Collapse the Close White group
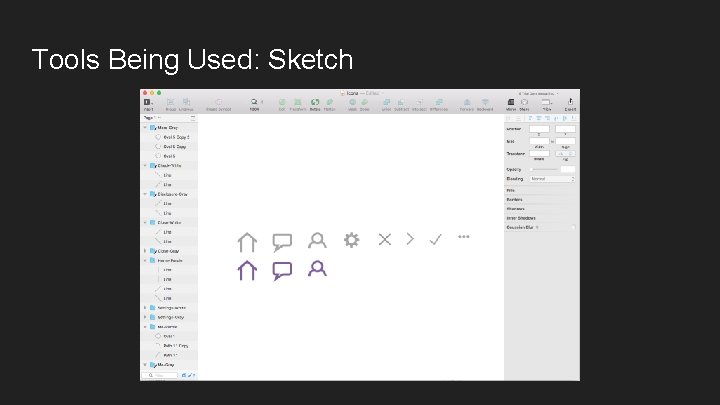720x405 pixels. [x=146, y=223]
